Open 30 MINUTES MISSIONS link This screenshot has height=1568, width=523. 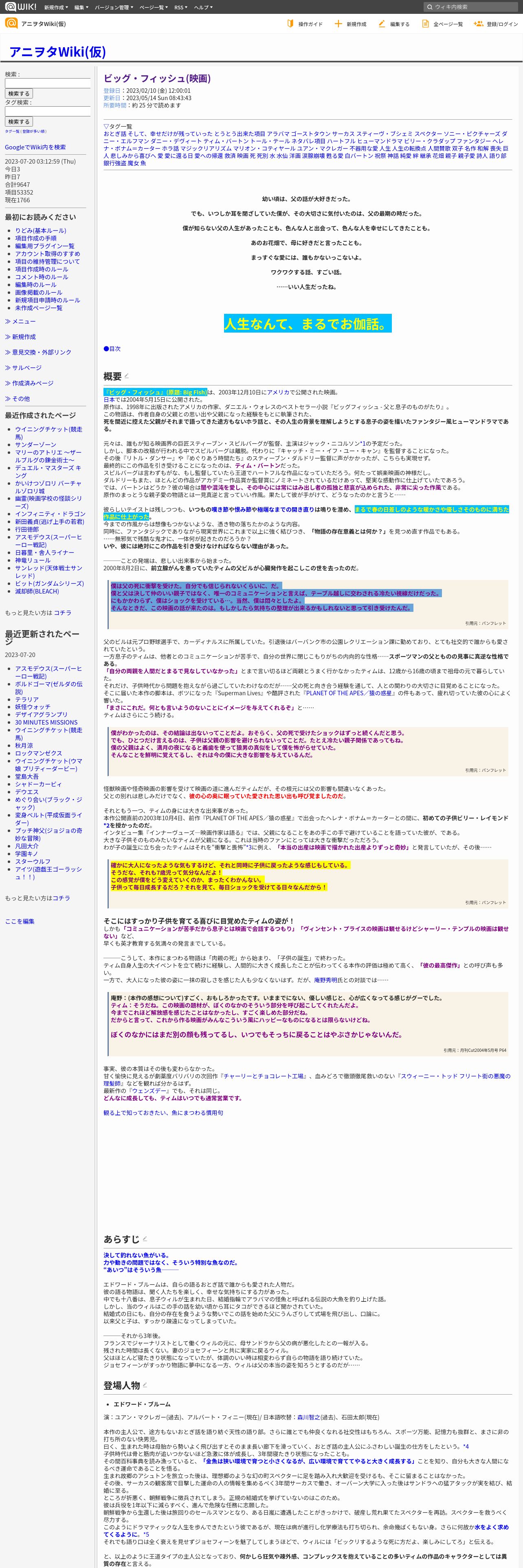pyautogui.click(x=46, y=723)
